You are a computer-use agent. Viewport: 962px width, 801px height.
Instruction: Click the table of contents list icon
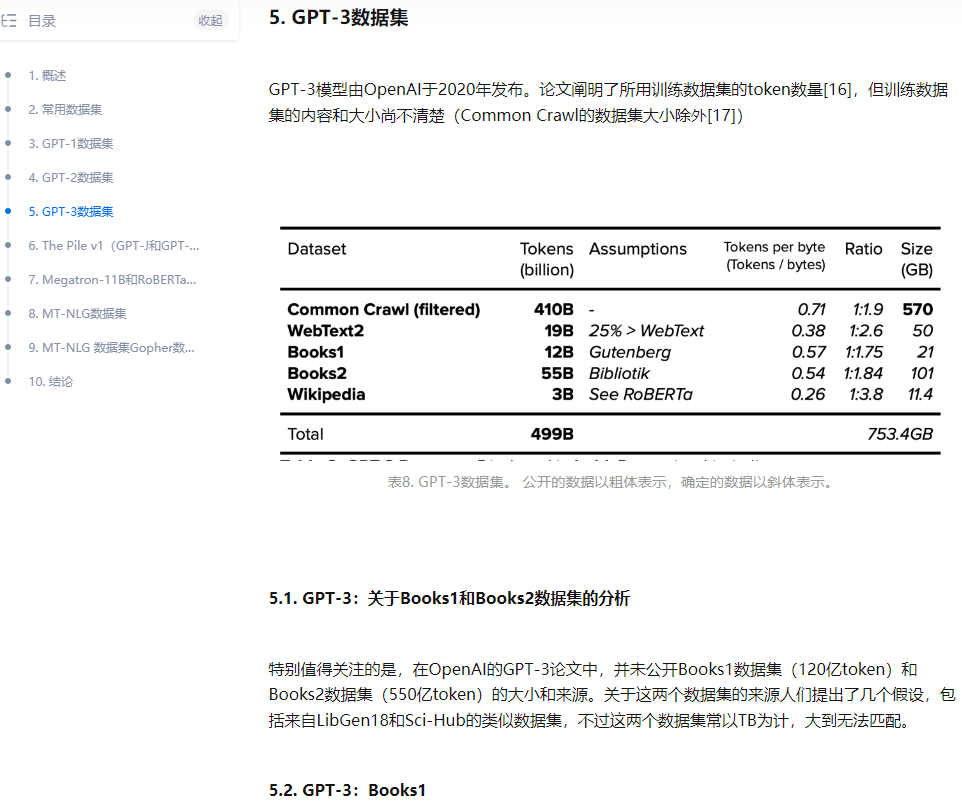(x=9, y=21)
